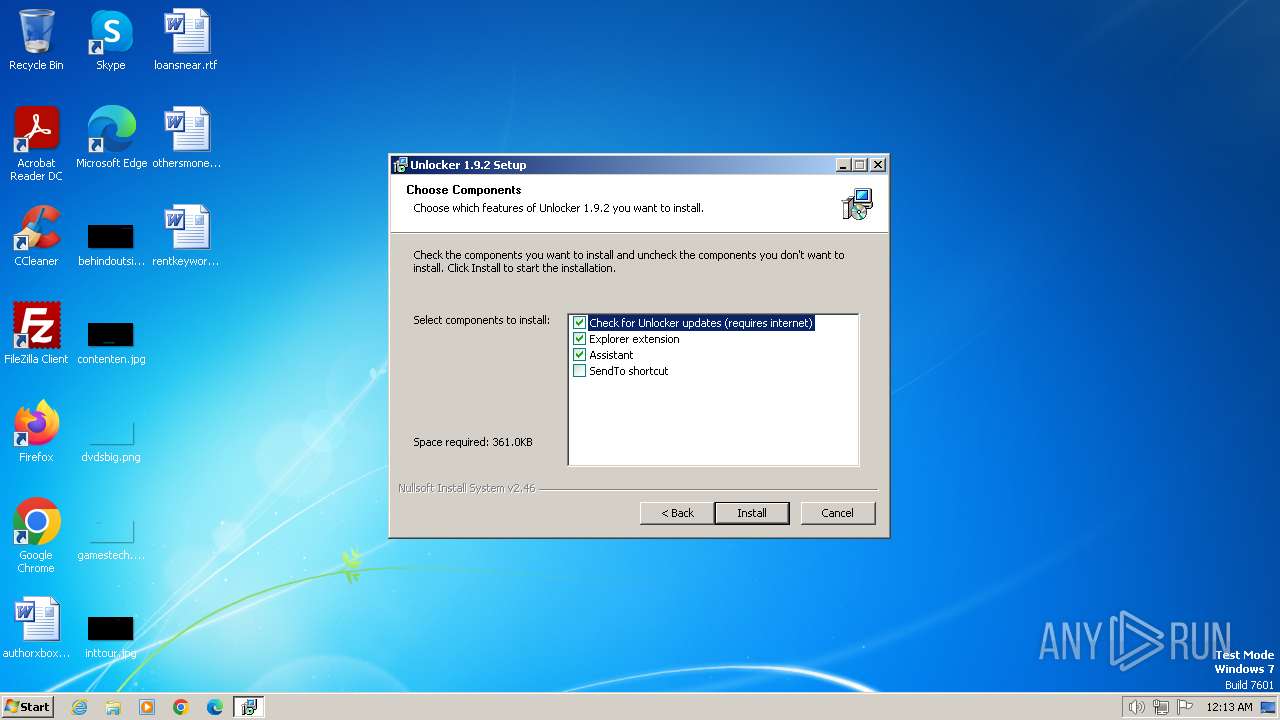Viewport: 1280px width, 720px height.
Task: Select the behindoutsi file icon
Action: click(x=111, y=245)
